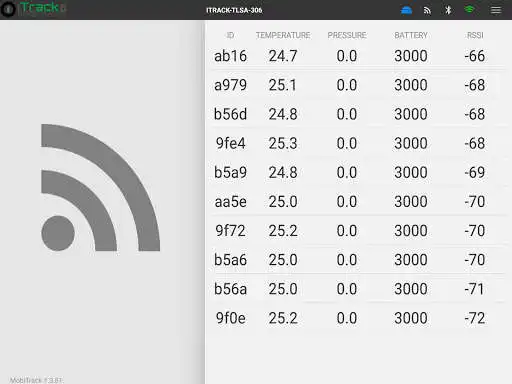The width and height of the screenshot is (512, 384).
Task: Click pressure value 0.0 in 9f0e row
Action: pos(347,318)
